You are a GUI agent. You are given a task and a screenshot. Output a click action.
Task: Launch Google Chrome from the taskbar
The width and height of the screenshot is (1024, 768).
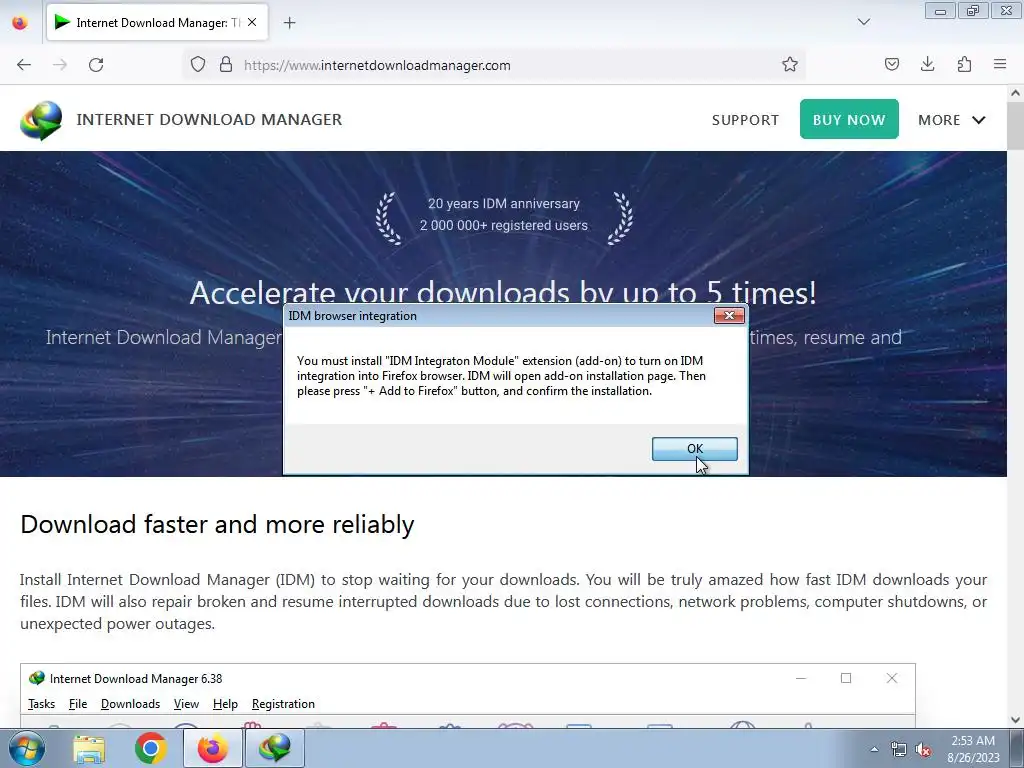click(150, 748)
